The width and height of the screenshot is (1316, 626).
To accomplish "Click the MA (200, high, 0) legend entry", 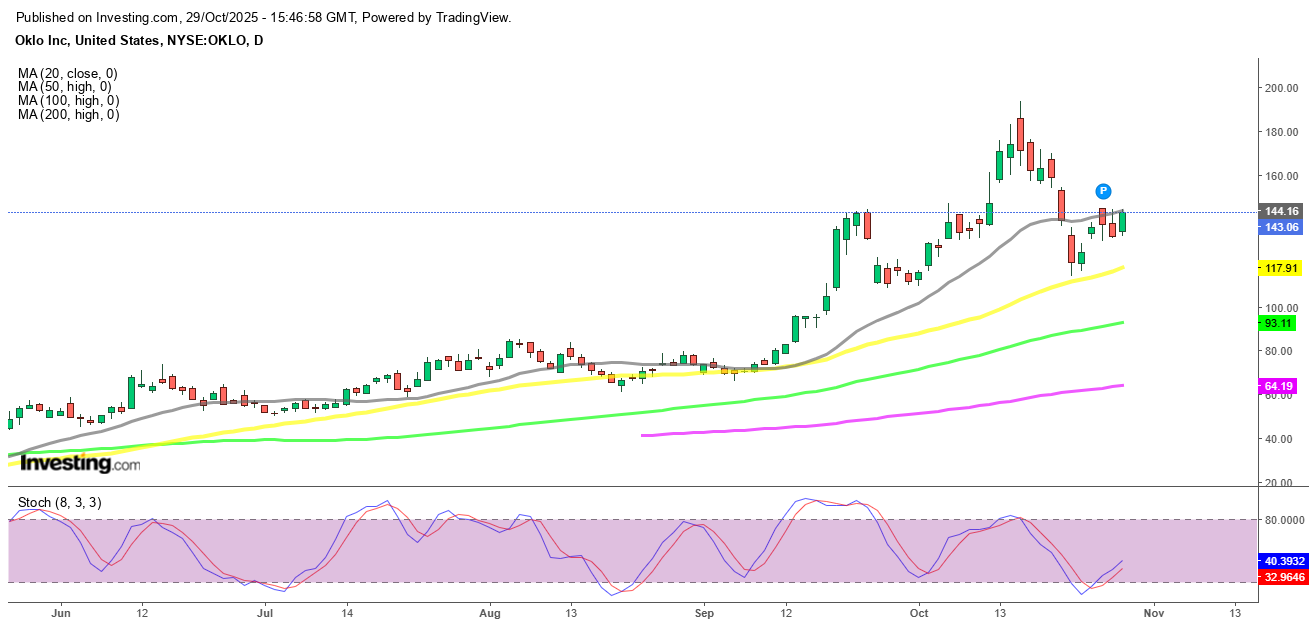I will 68,115.
